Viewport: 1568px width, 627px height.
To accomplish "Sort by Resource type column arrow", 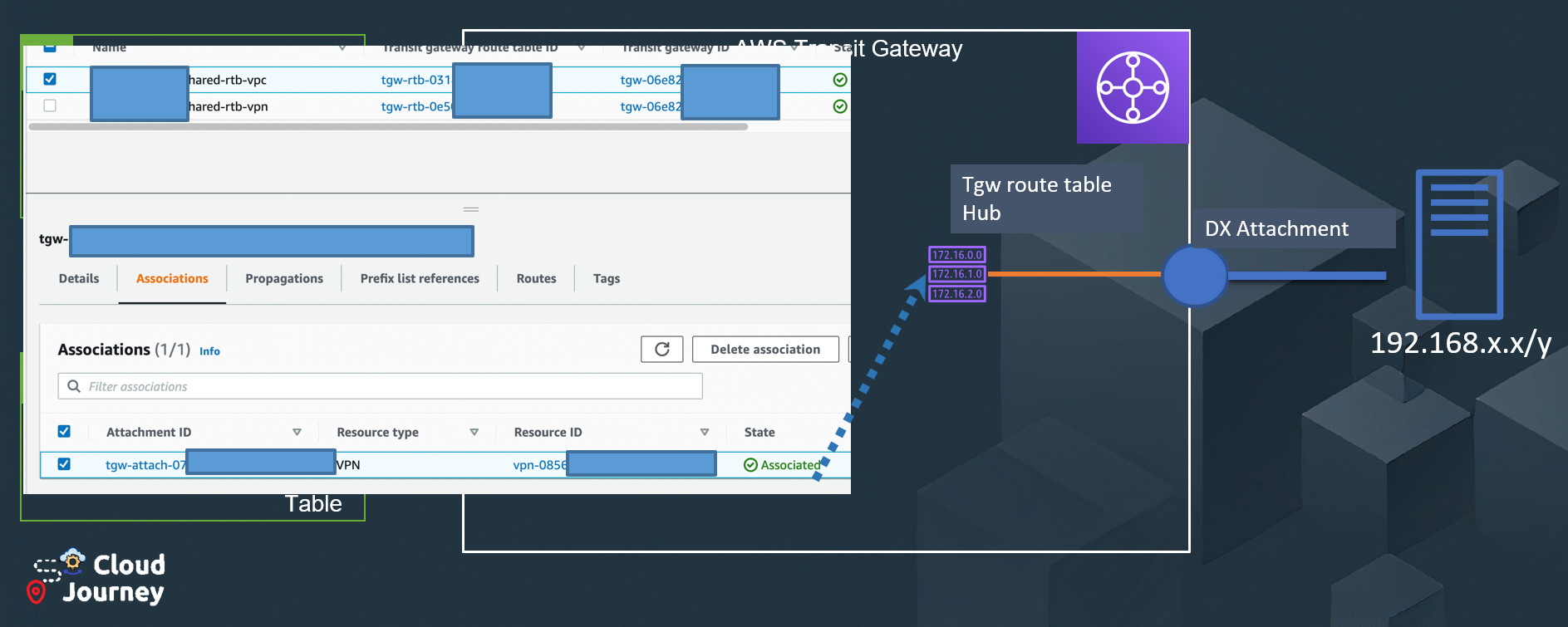I will tap(474, 432).
